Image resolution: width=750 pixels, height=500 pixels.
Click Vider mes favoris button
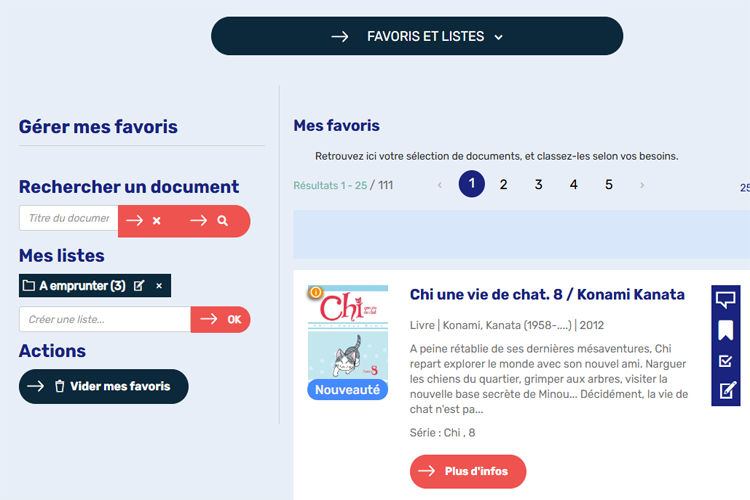coord(103,386)
